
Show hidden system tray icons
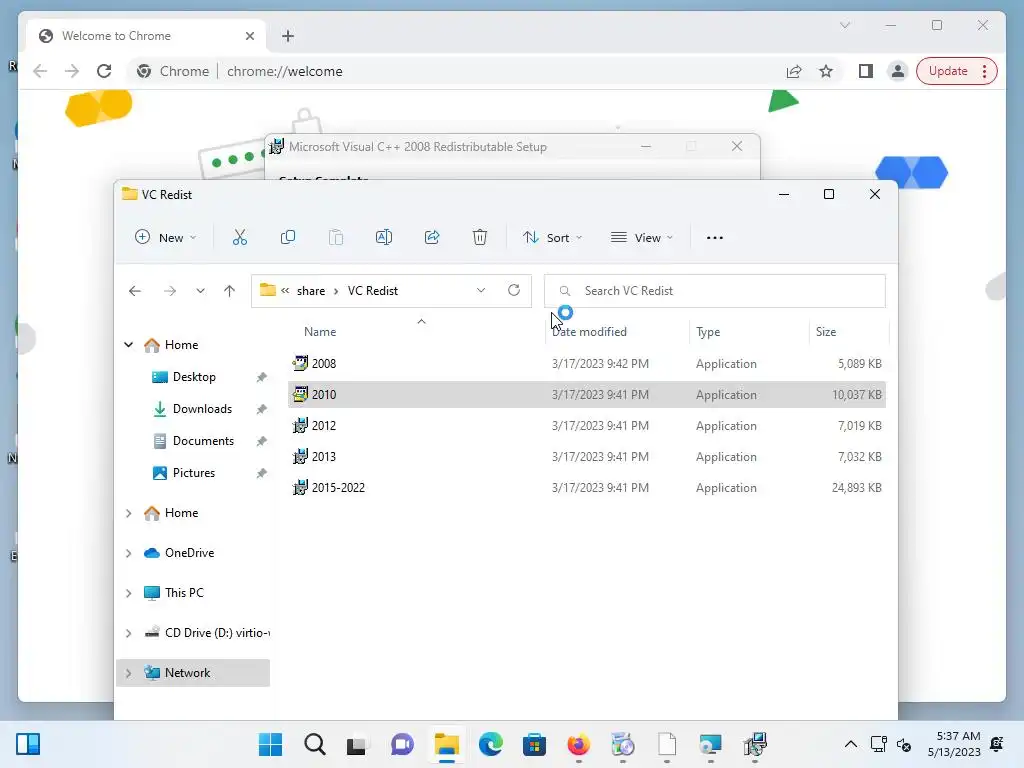(850, 744)
